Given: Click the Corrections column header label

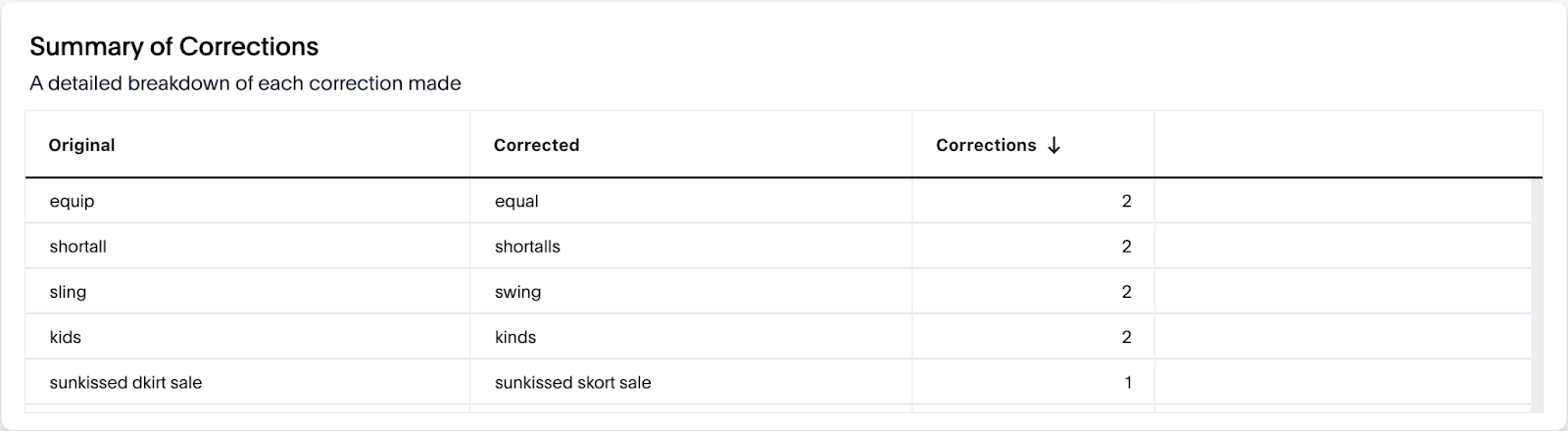Looking at the screenshot, I should [986, 145].
